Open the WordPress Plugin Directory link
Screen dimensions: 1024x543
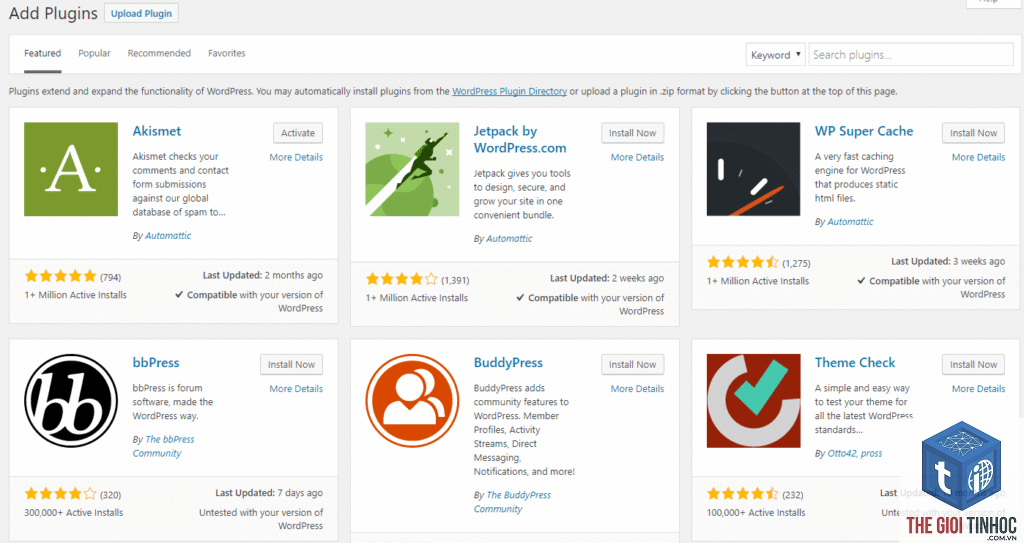509,91
